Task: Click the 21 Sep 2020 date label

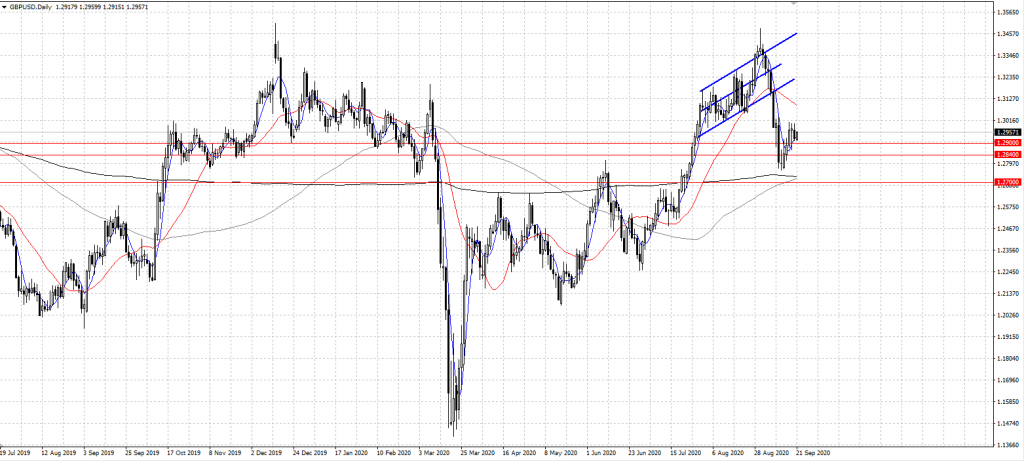Action: pos(813,453)
